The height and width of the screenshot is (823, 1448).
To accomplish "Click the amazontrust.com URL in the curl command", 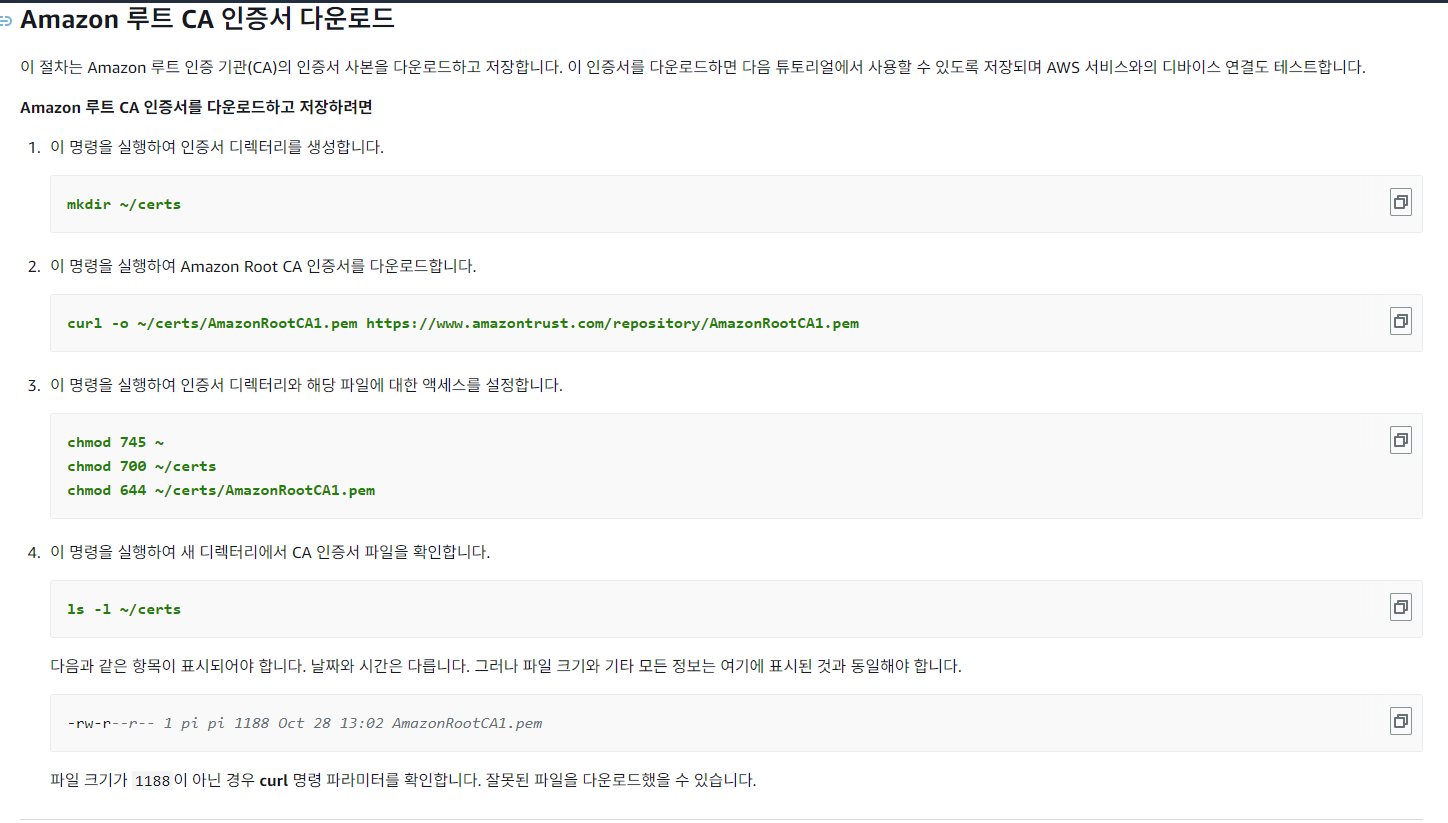I will [612, 323].
